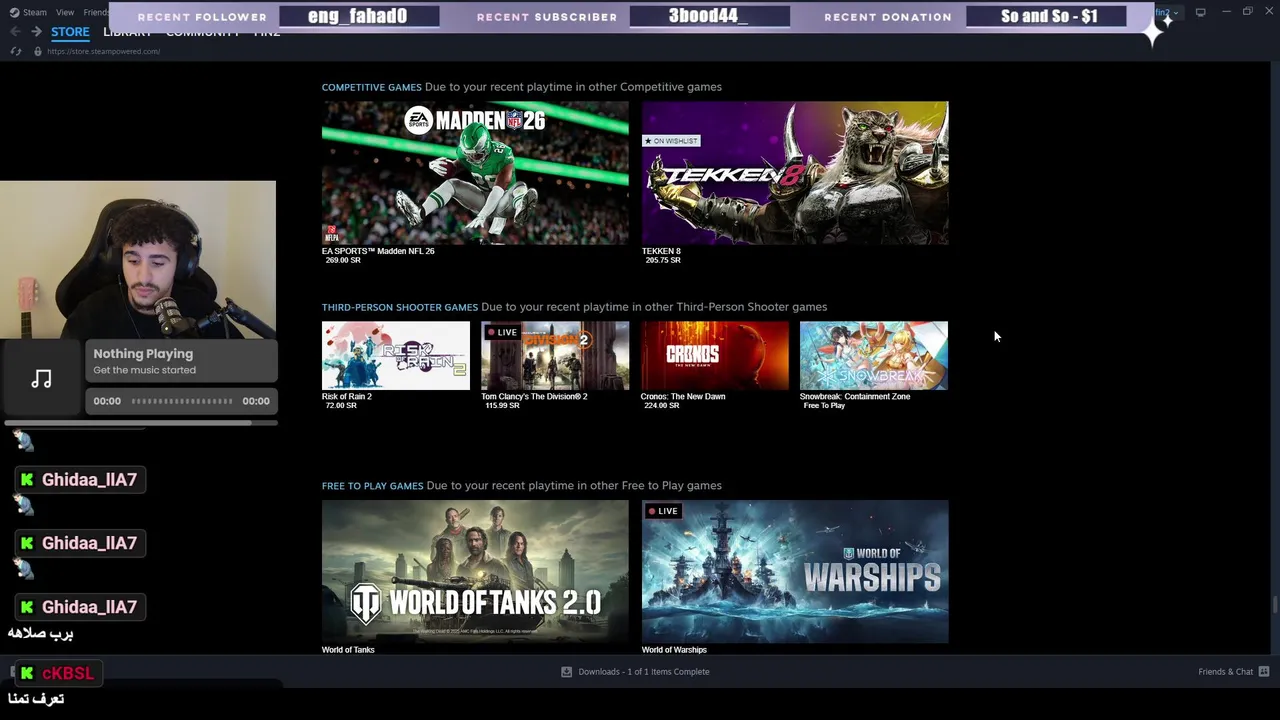Screen dimensions: 1280x720
Task: Open the World of Tanks 2.0 banner
Action: click(475, 572)
